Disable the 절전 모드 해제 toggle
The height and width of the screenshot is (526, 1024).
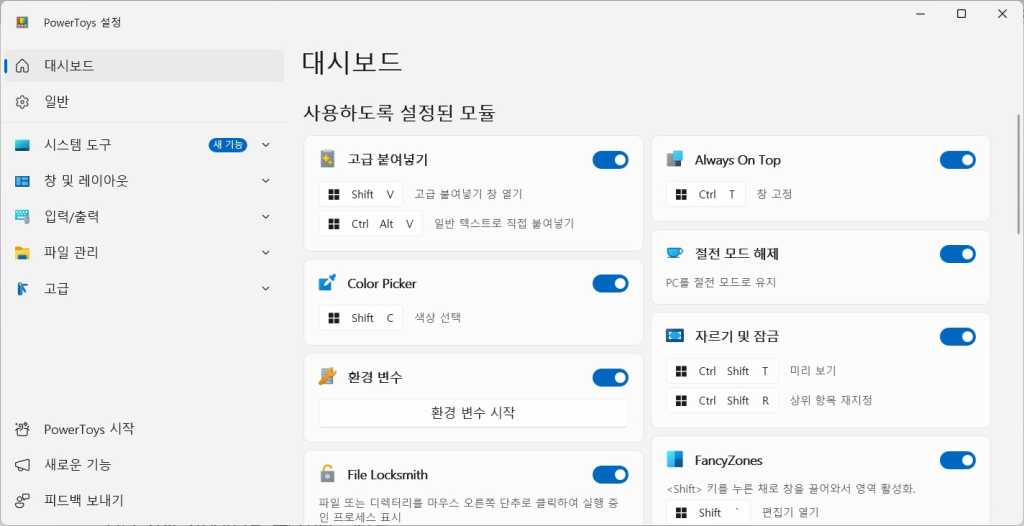(x=958, y=254)
